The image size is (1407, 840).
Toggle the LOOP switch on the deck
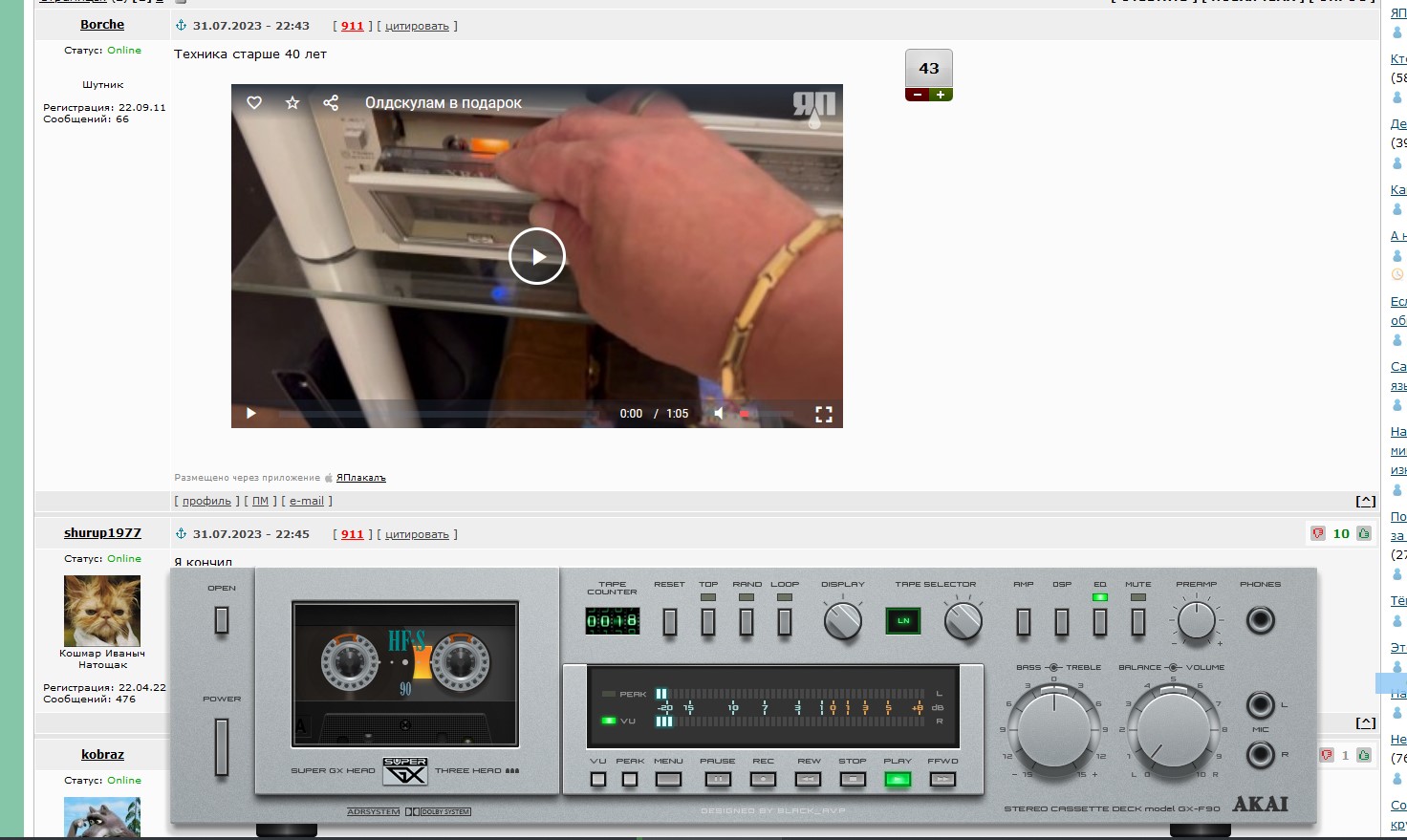[x=785, y=621]
